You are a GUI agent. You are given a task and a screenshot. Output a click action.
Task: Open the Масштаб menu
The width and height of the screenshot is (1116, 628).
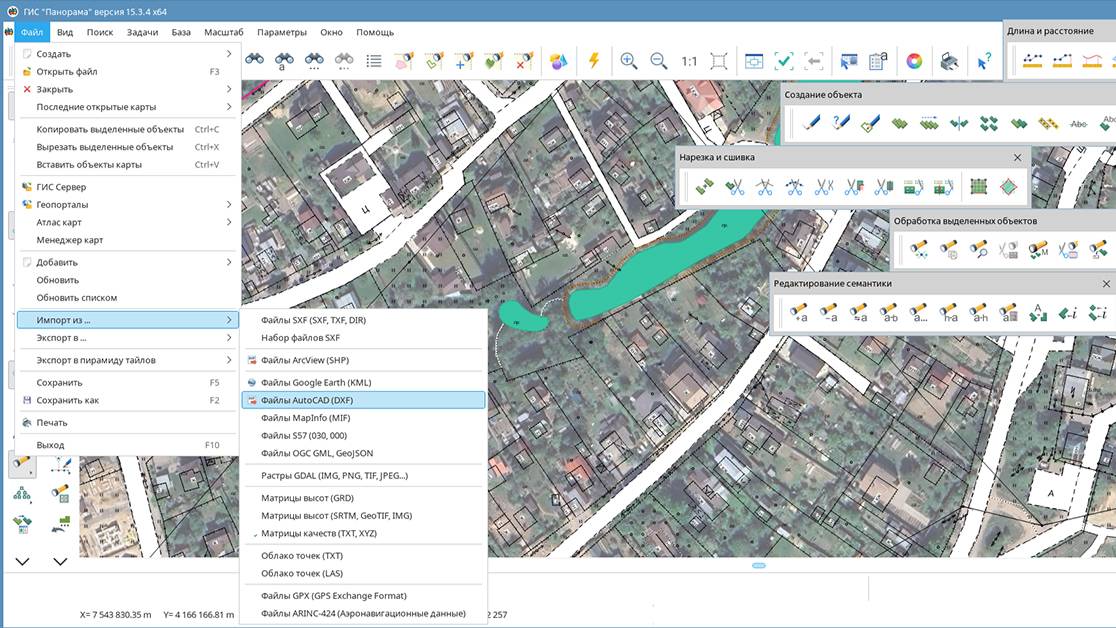tap(223, 32)
